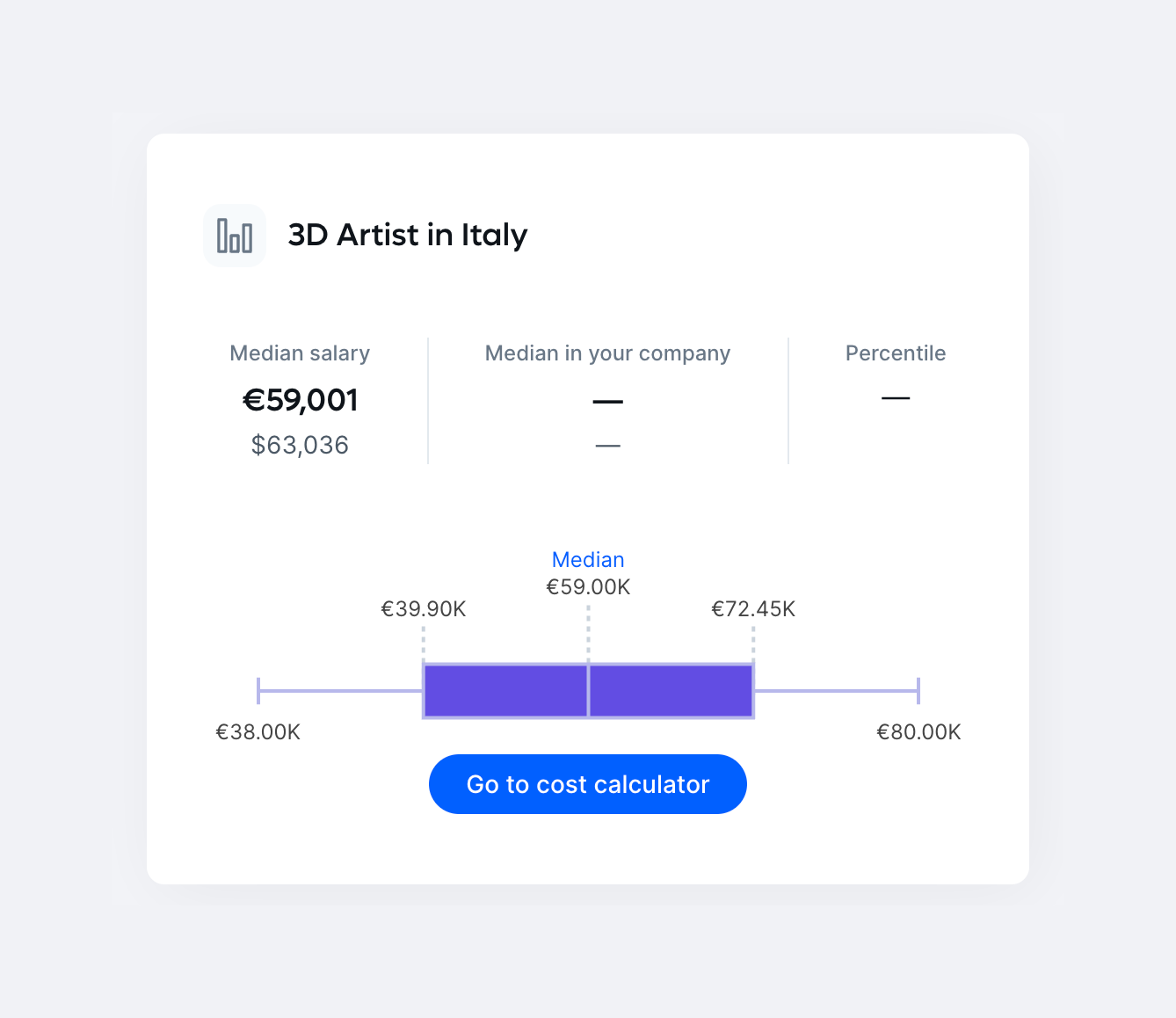
Task: Click the left purple half of the box plot
Action: tap(505, 691)
